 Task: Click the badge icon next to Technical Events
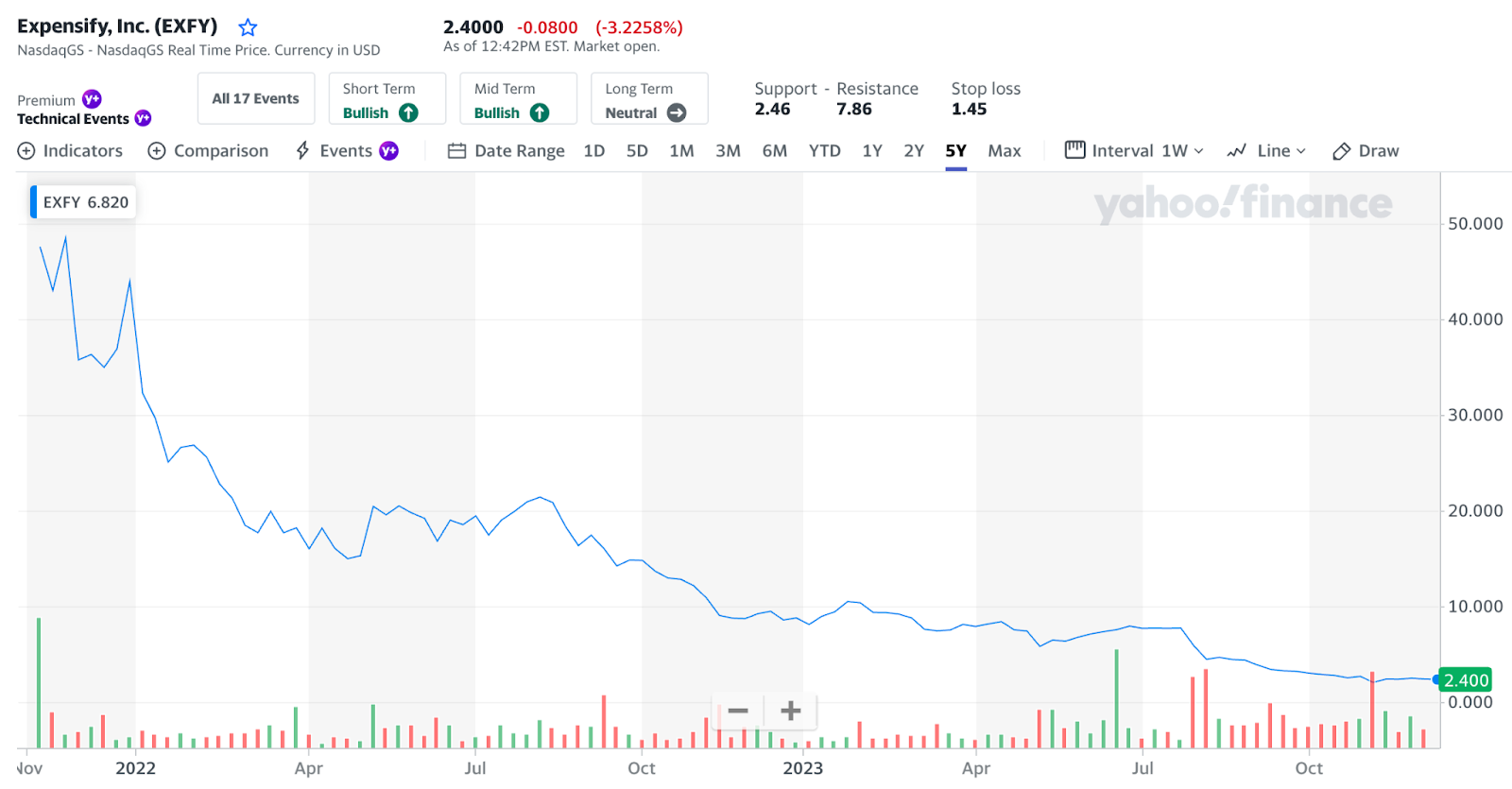click(x=143, y=118)
